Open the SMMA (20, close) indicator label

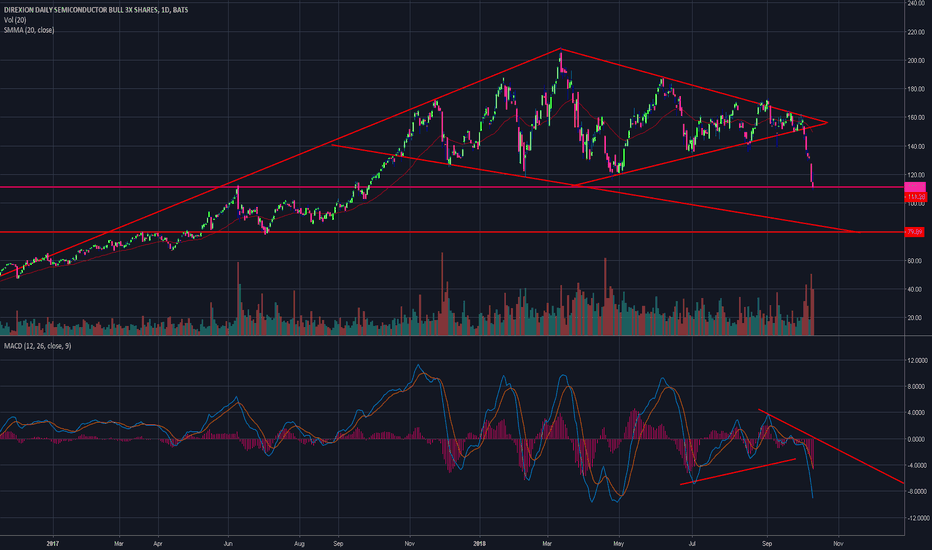coord(29,30)
